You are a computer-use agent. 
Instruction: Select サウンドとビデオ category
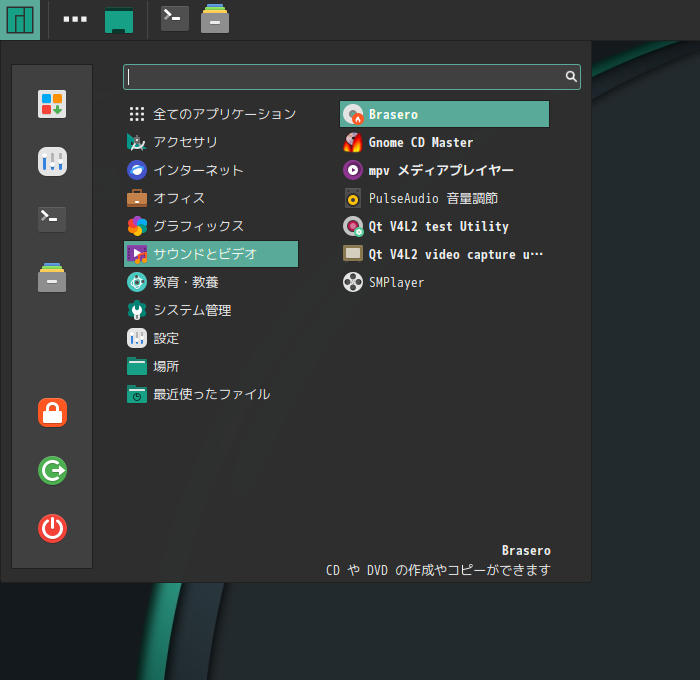(x=211, y=254)
